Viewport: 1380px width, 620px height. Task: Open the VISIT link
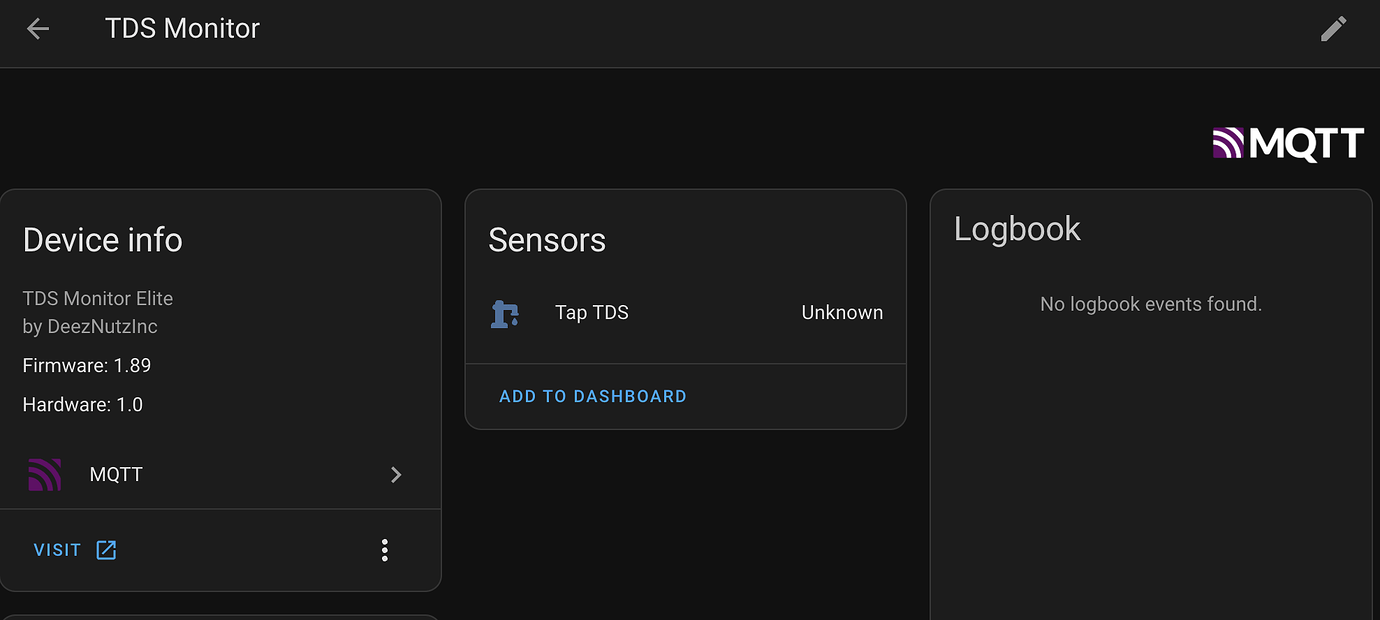coord(57,549)
